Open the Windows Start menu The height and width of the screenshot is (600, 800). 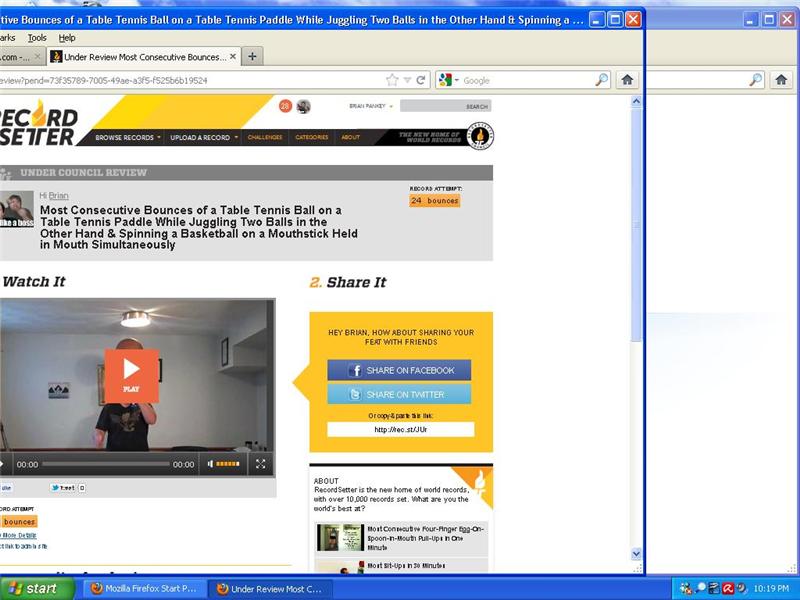(37, 588)
